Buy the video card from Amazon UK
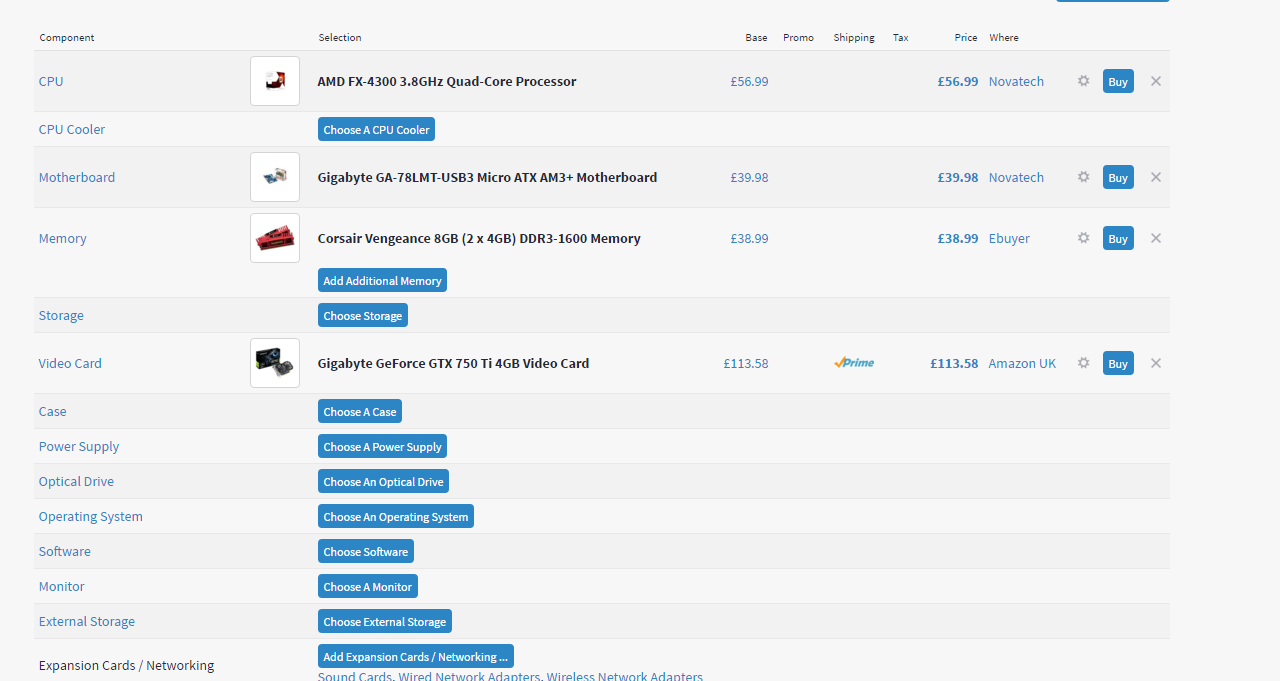Viewport: 1280px width, 681px height. click(1118, 363)
